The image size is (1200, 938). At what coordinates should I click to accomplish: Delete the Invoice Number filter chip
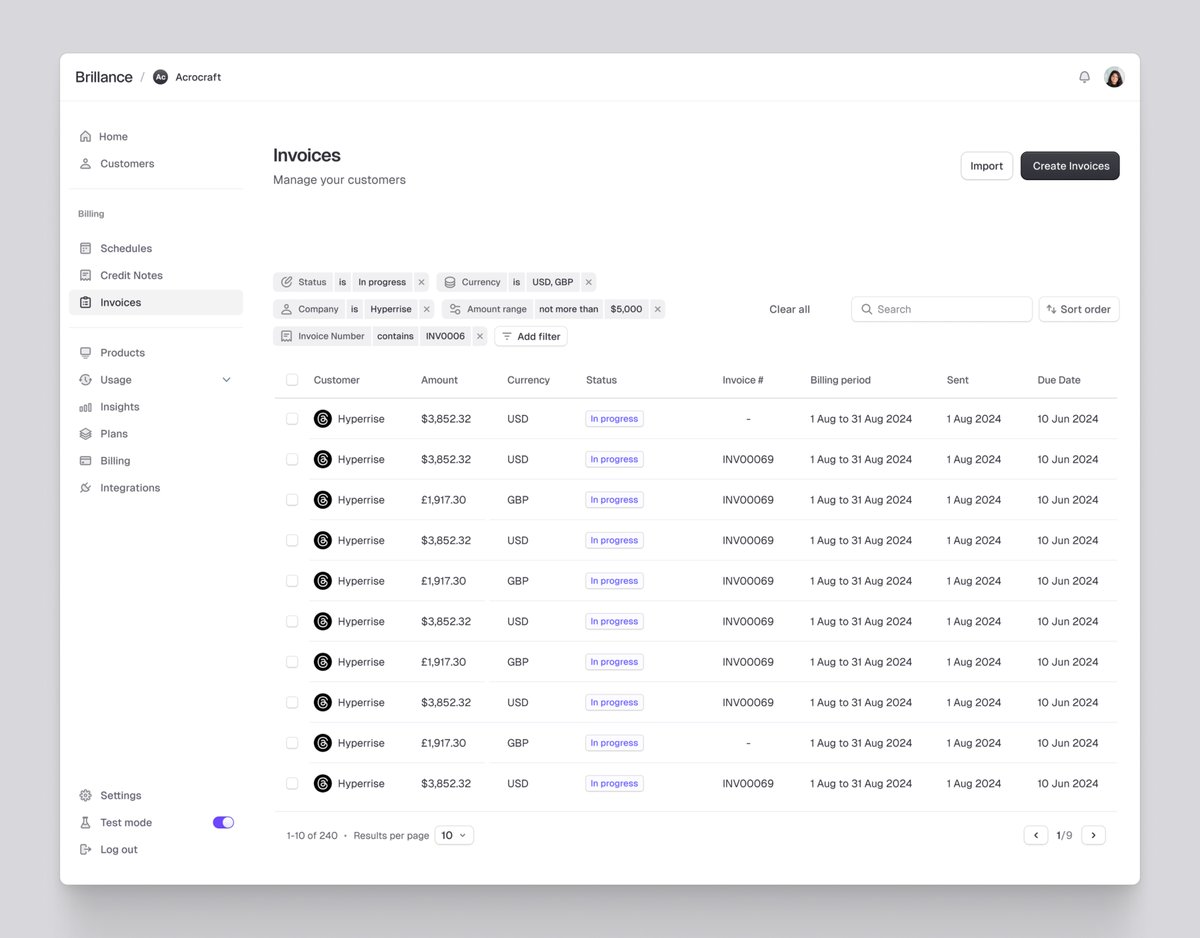pos(480,336)
